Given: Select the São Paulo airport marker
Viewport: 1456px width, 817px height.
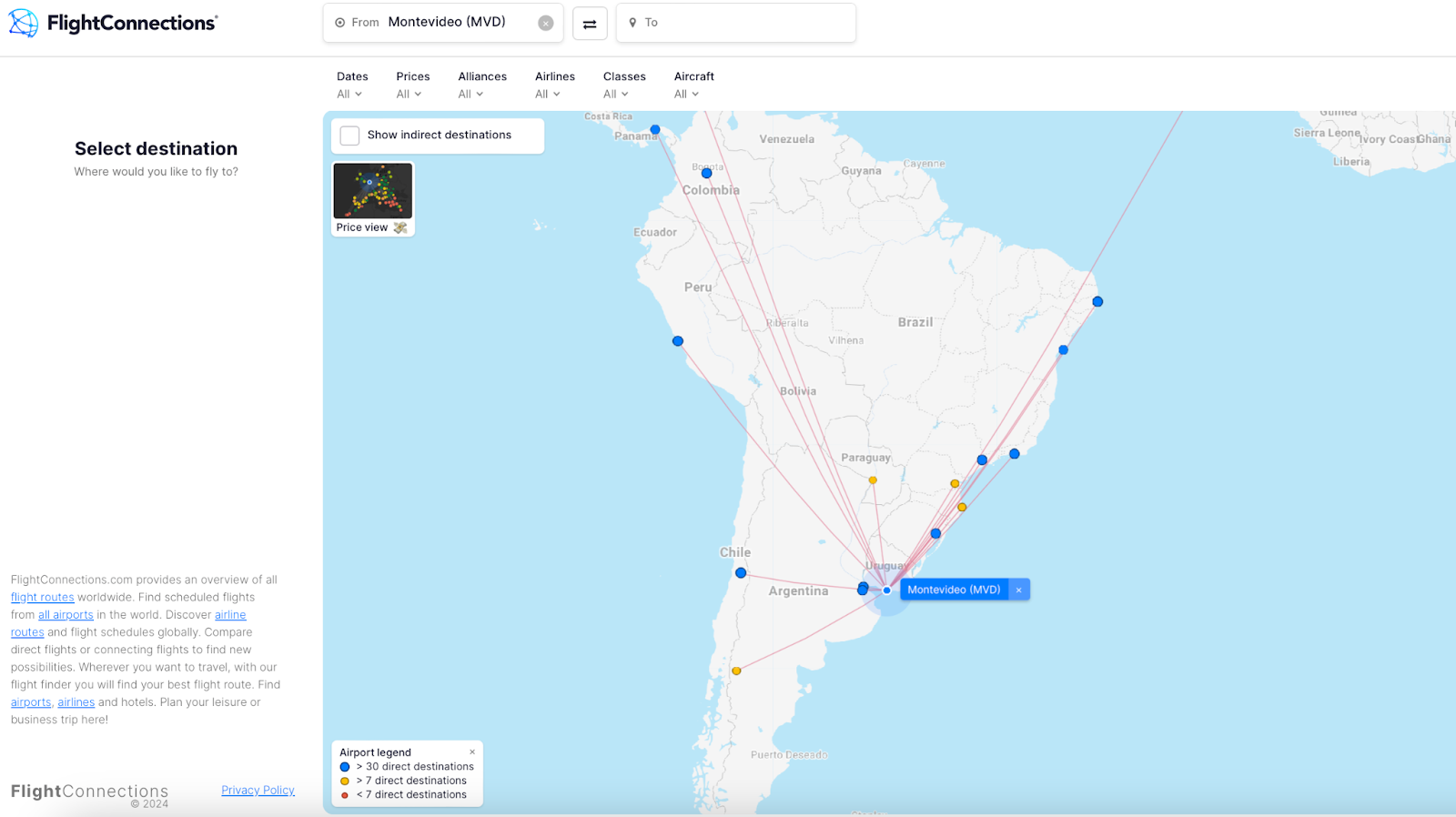Looking at the screenshot, I should pyautogui.click(x=982, y=460).
